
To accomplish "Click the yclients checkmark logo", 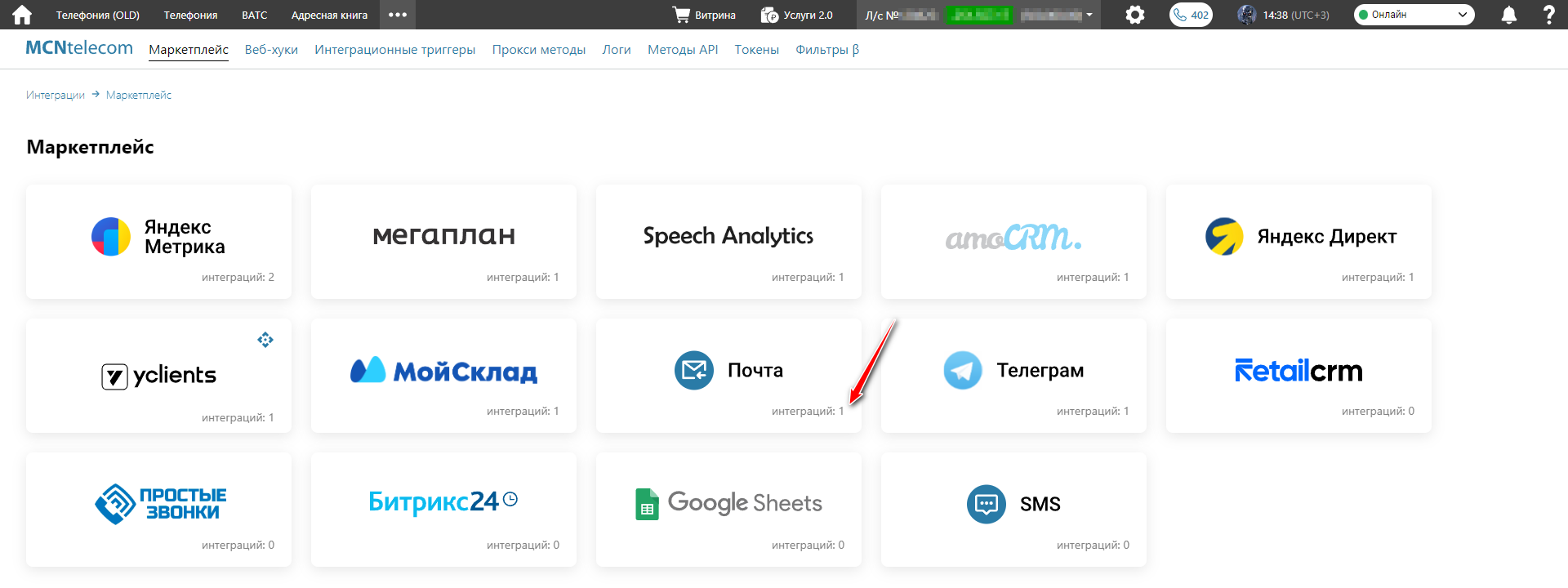I will (x=114, y=376).
